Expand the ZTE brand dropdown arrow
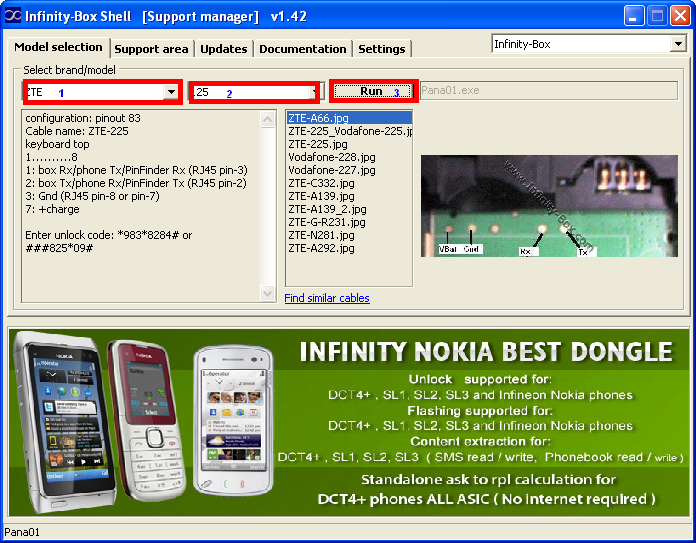 pyautogui.click(x=171, y=92)
